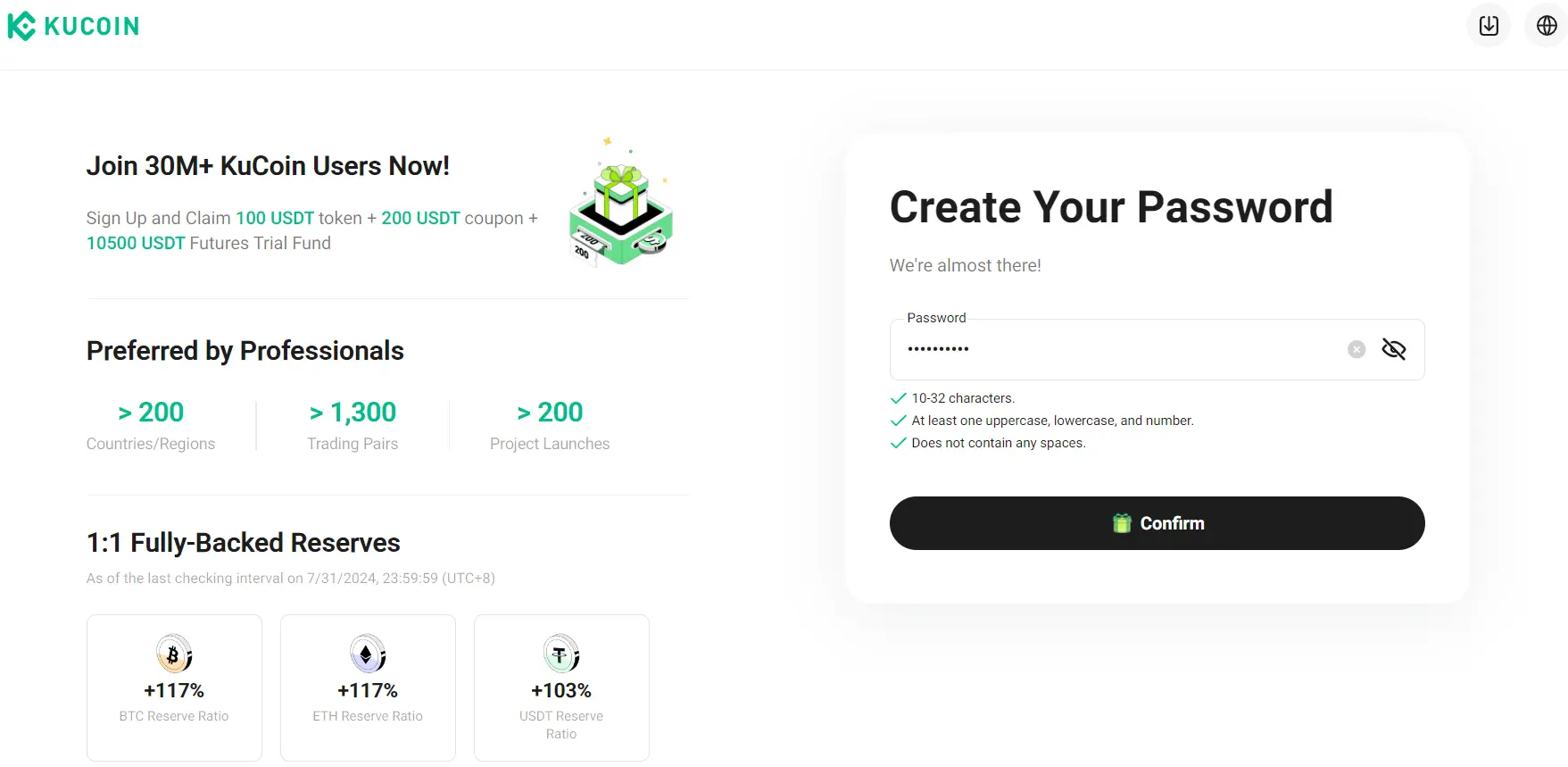Click the USDT Tether reserve icon
Viewport: 1568px width, 767px height.
tap(561, 654)
